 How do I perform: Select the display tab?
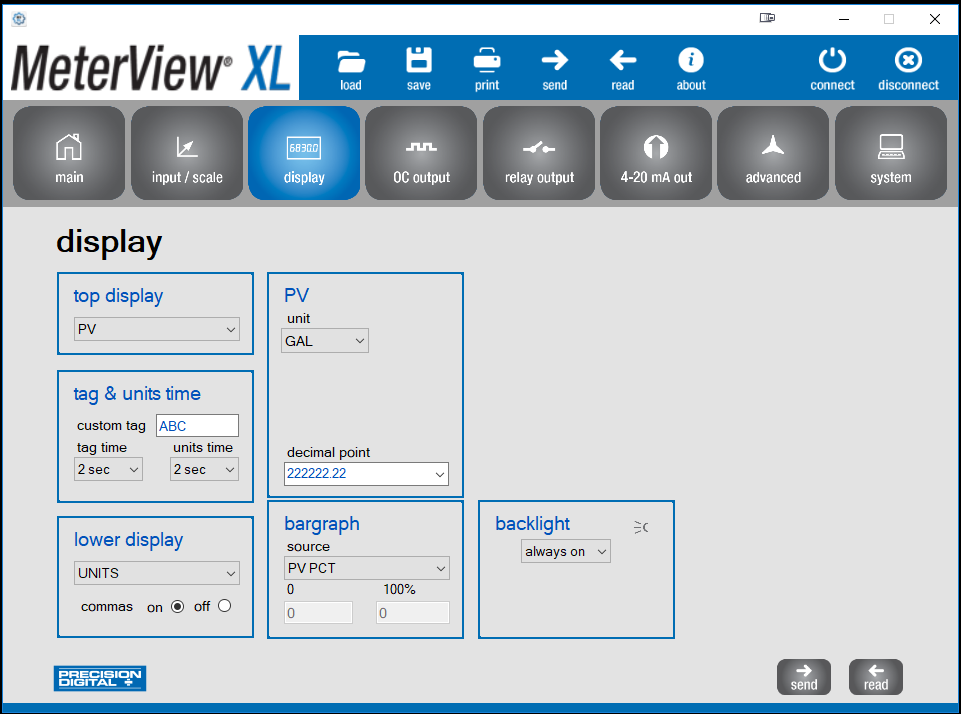pyautogui.click(x=304, y=153)
